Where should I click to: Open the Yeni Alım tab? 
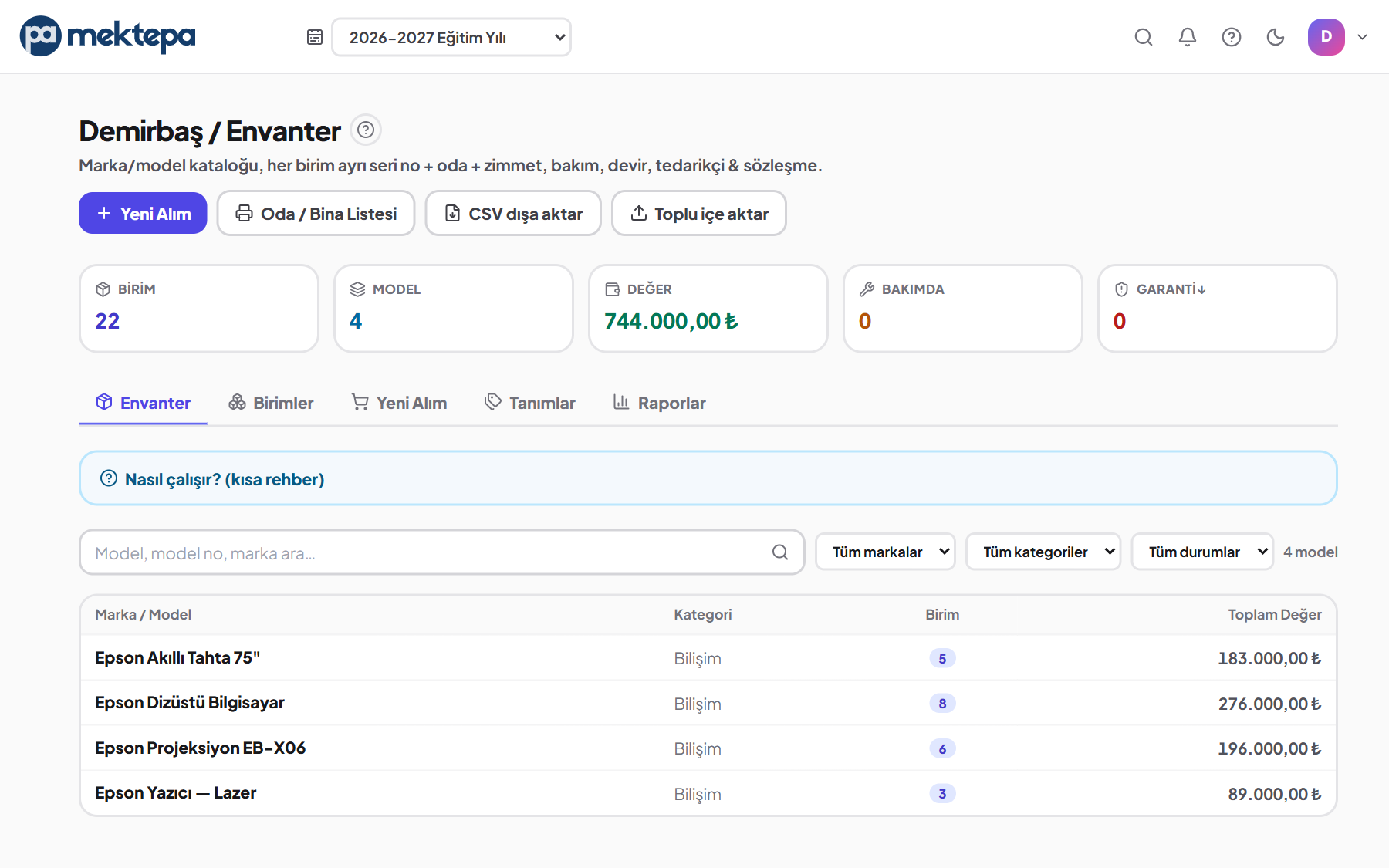click(399, 403)
